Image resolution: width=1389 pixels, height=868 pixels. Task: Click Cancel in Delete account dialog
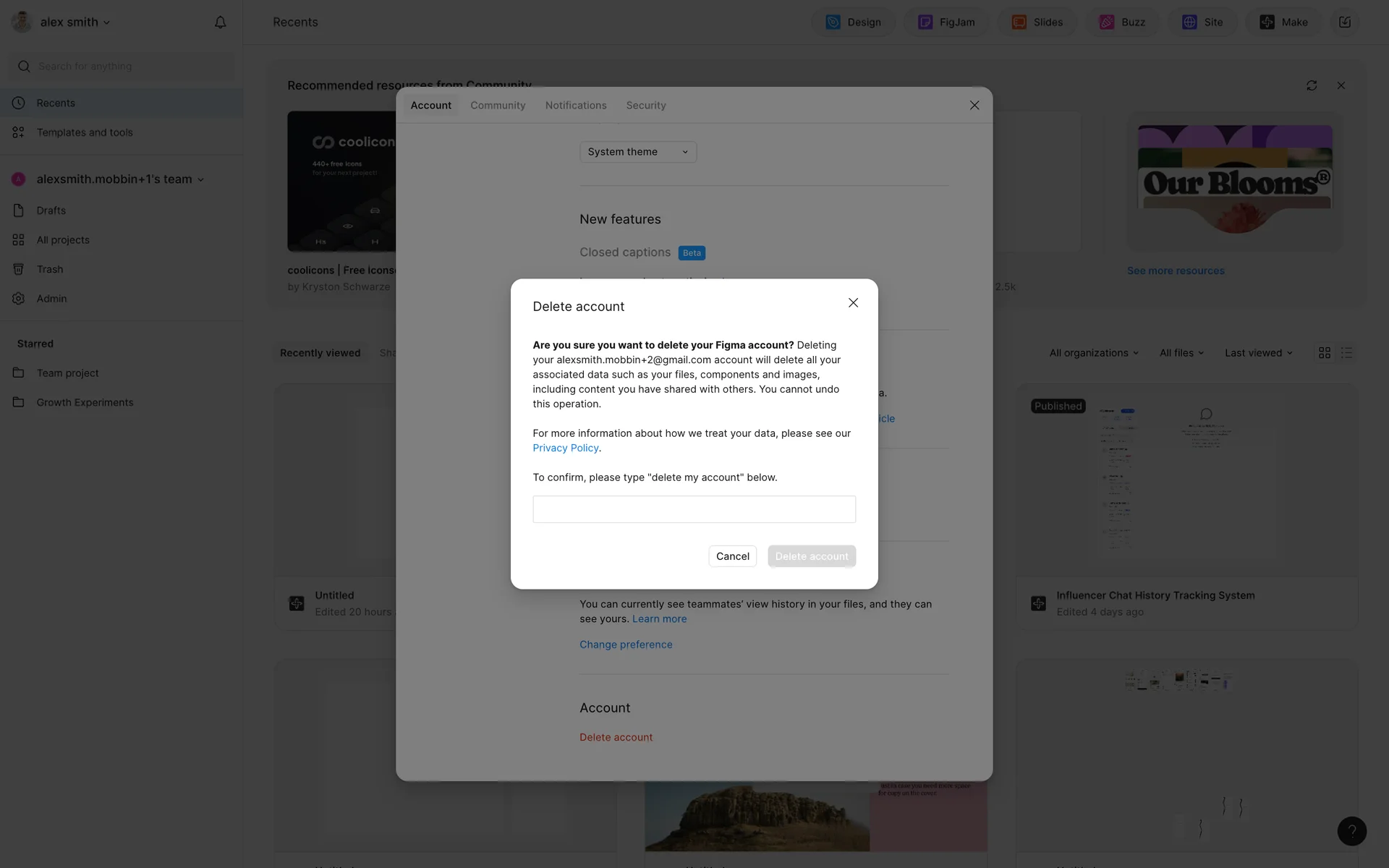click(732, 556)
